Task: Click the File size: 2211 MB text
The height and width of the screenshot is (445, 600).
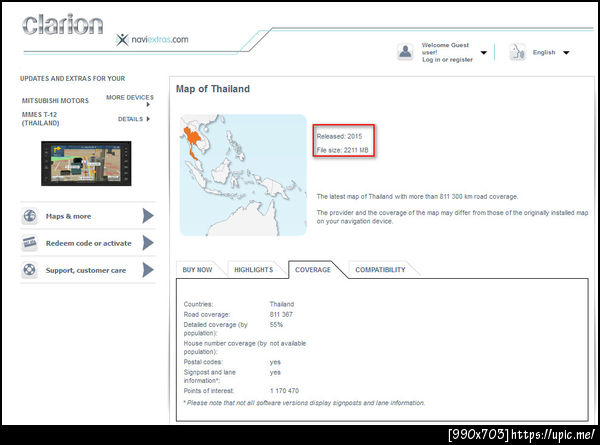Action: 342,150
